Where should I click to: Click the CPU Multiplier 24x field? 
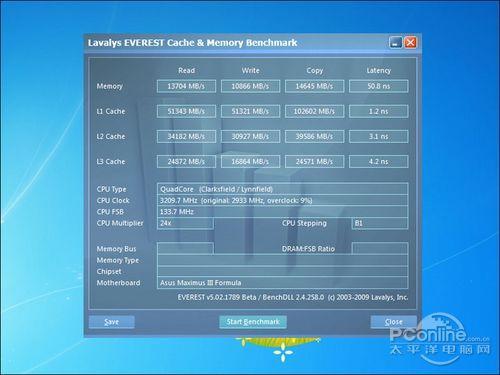click(185, 223)
